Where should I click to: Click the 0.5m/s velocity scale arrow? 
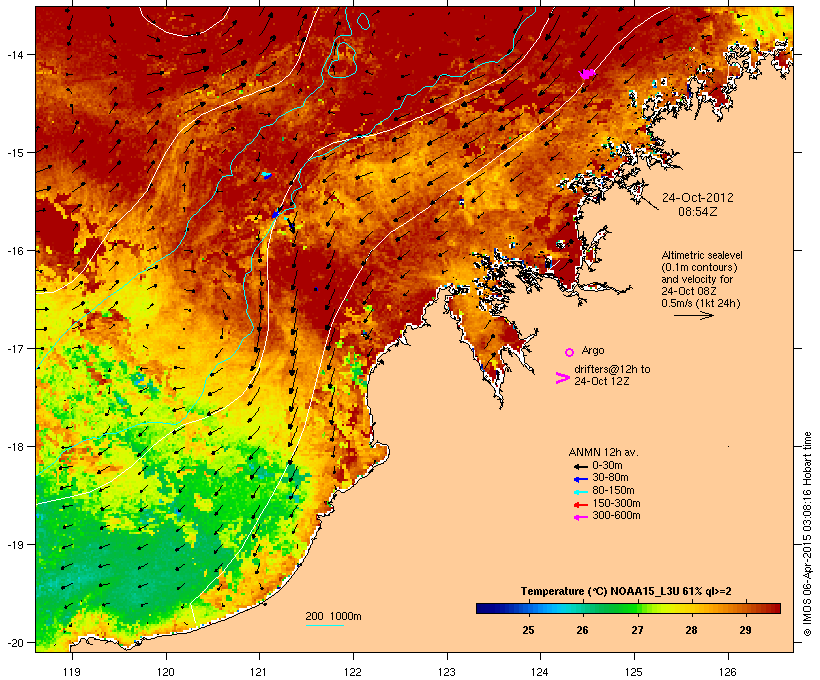(693, 315)
